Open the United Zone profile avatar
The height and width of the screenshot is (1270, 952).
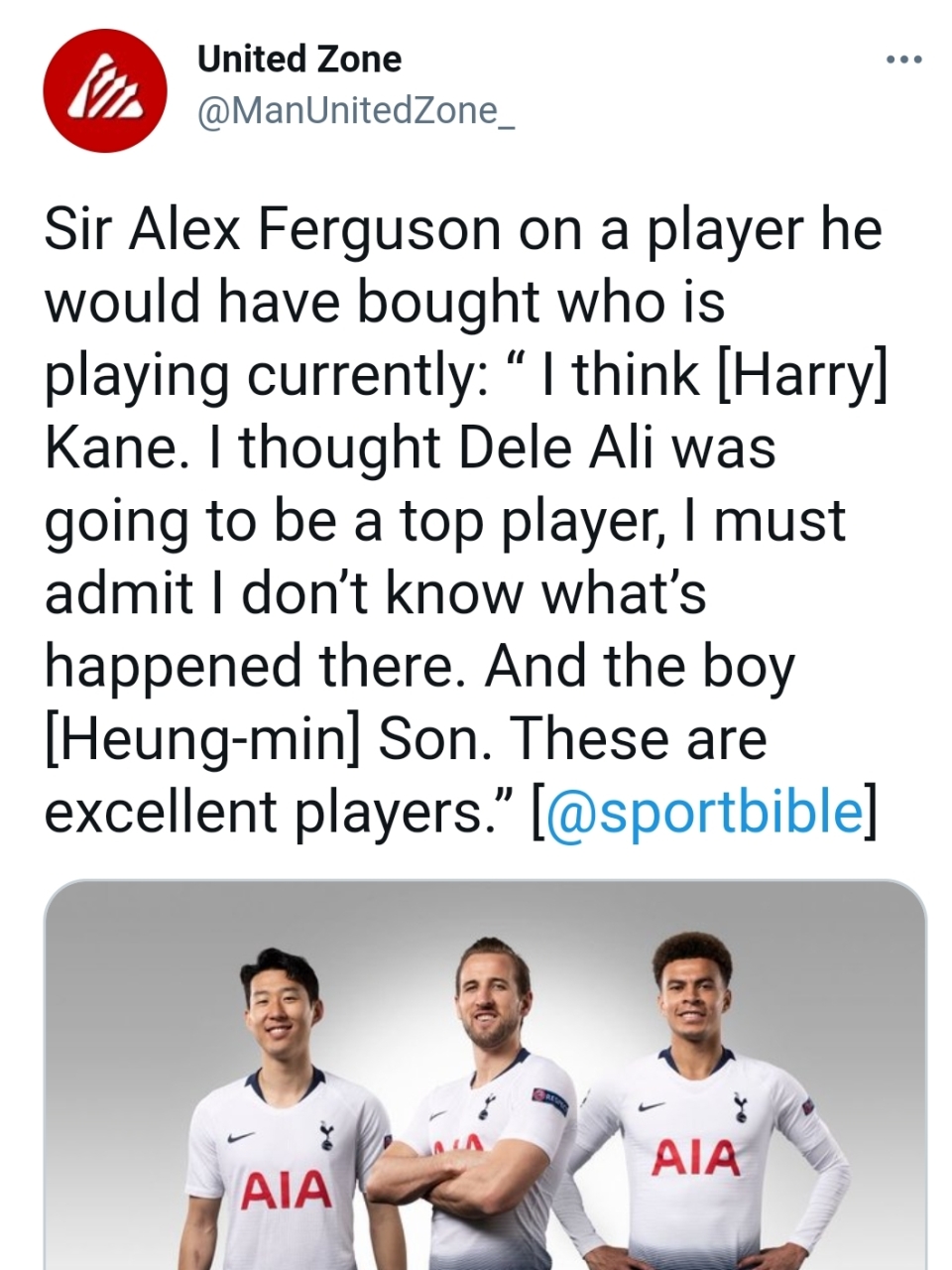coord(102,90)
